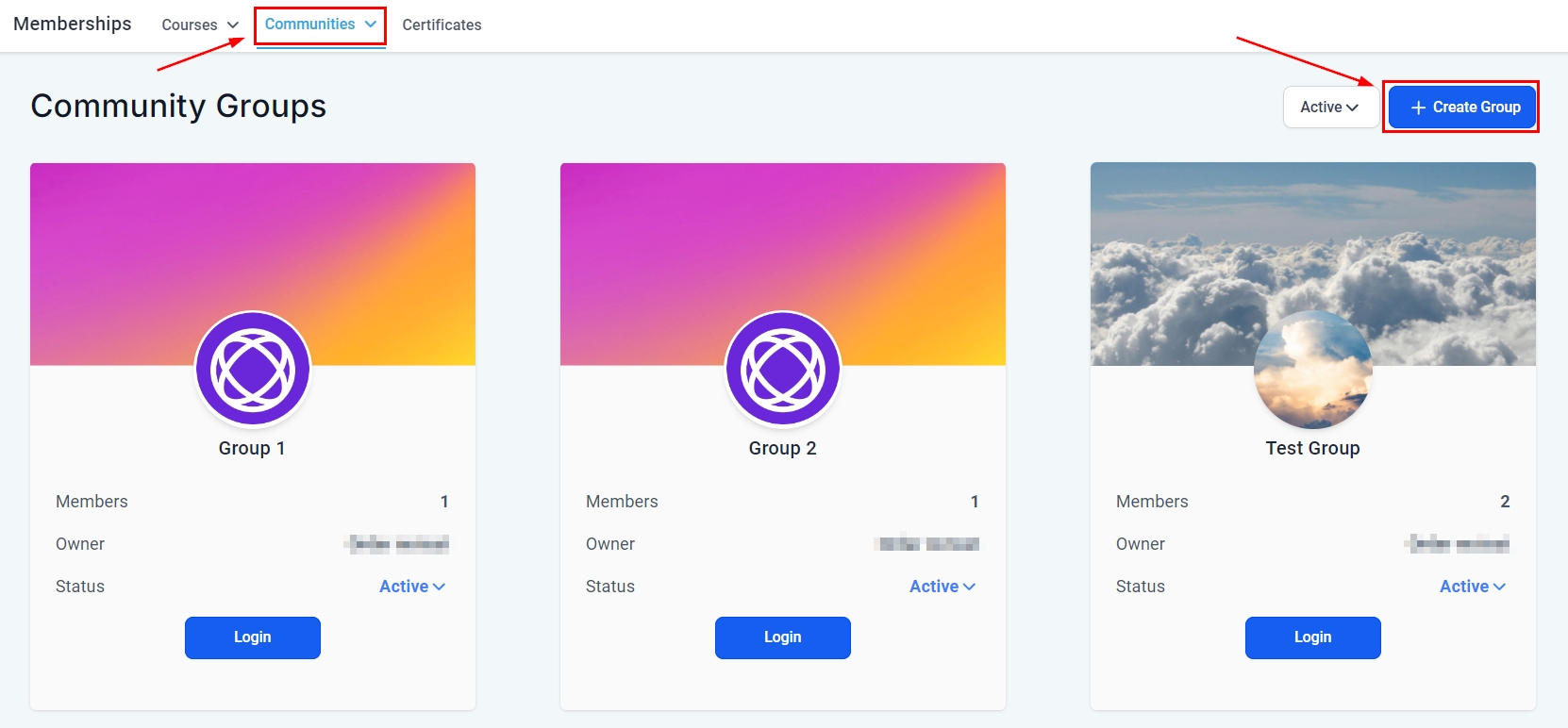Click the Group 2 purple logo avatar

pos(782,370)
